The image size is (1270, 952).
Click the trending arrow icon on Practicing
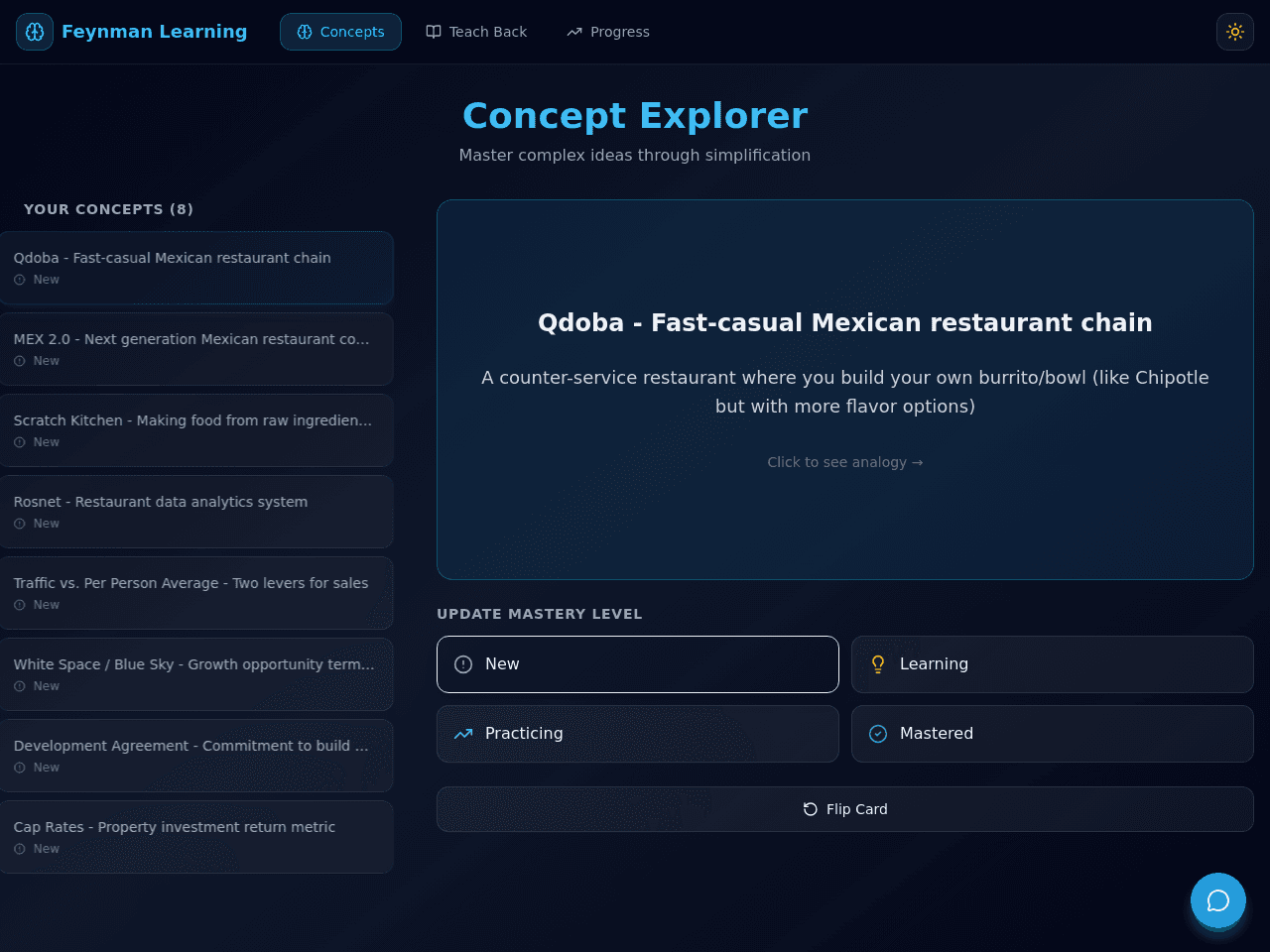click(x=463, y=734)
